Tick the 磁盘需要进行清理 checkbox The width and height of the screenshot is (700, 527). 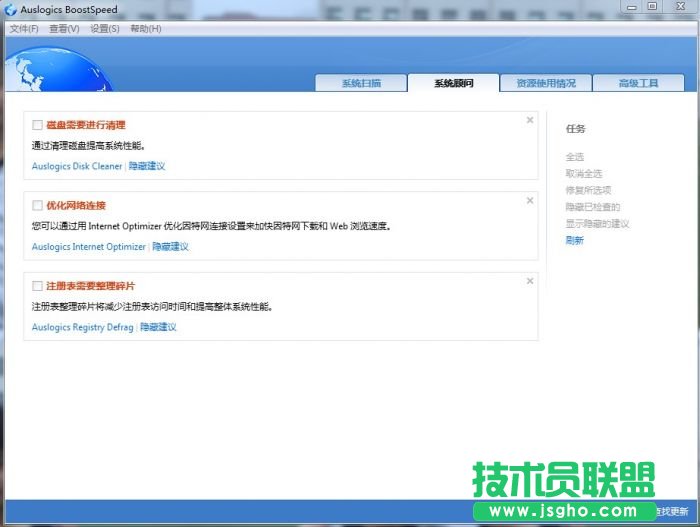38,125
